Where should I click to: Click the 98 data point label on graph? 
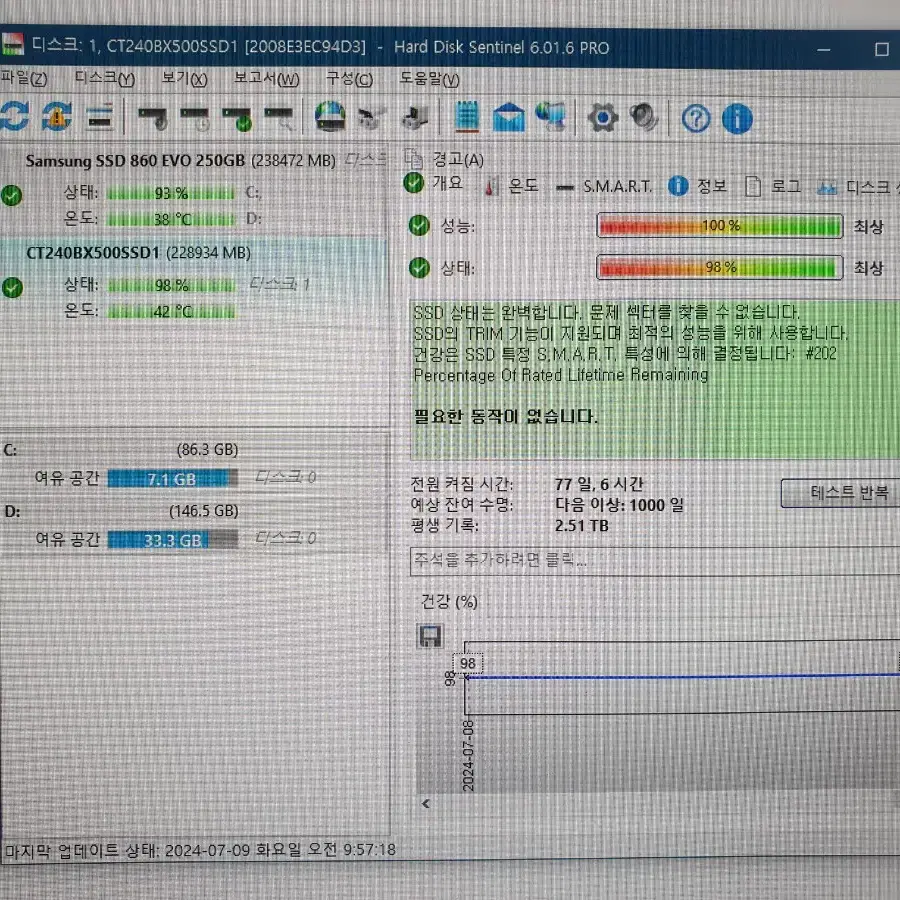coord(468,664)
